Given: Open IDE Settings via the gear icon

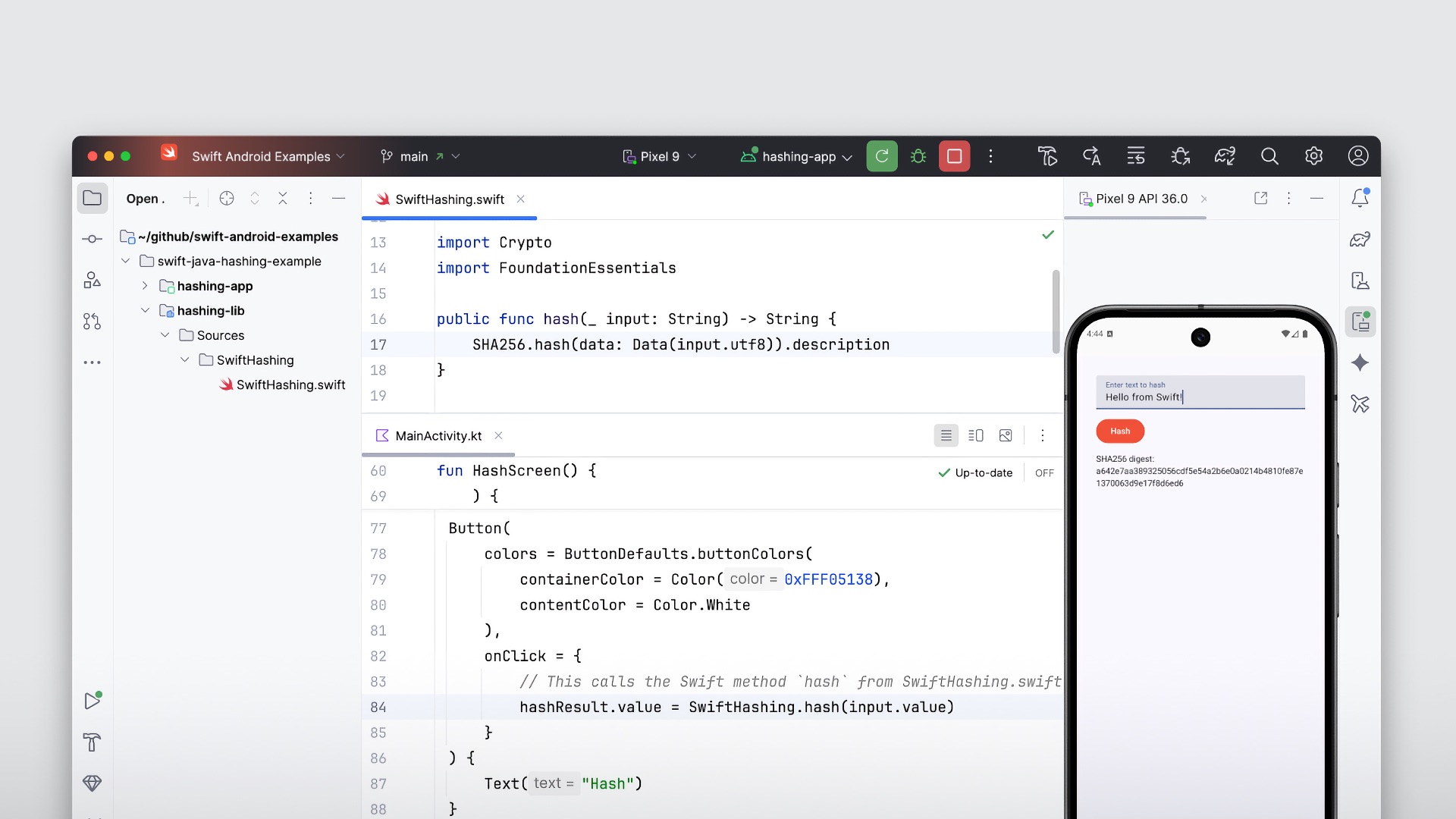Looking at the screenshot, I should (1314, 156).
